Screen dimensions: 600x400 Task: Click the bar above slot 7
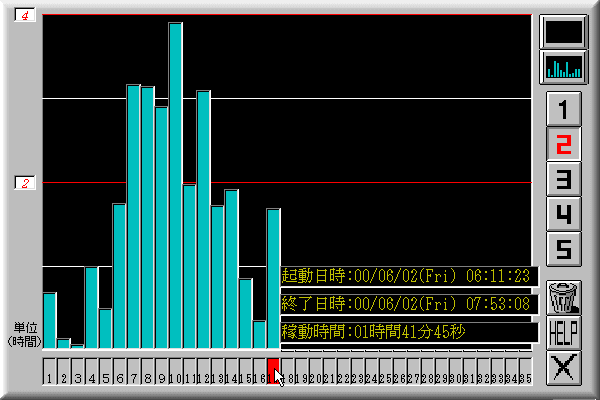[x=134, y=217]
